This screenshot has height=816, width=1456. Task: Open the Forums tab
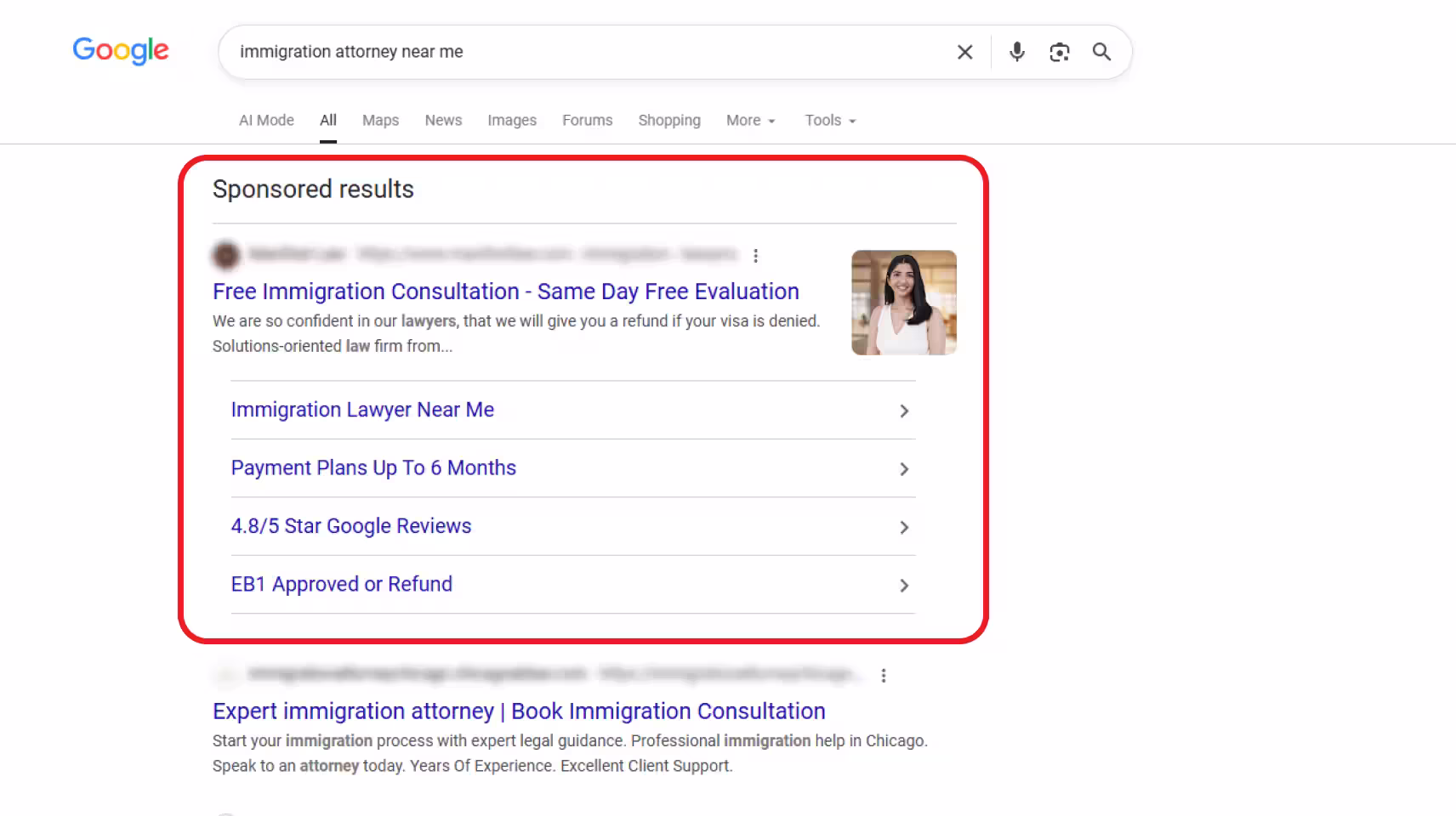[x=587, y=120]
